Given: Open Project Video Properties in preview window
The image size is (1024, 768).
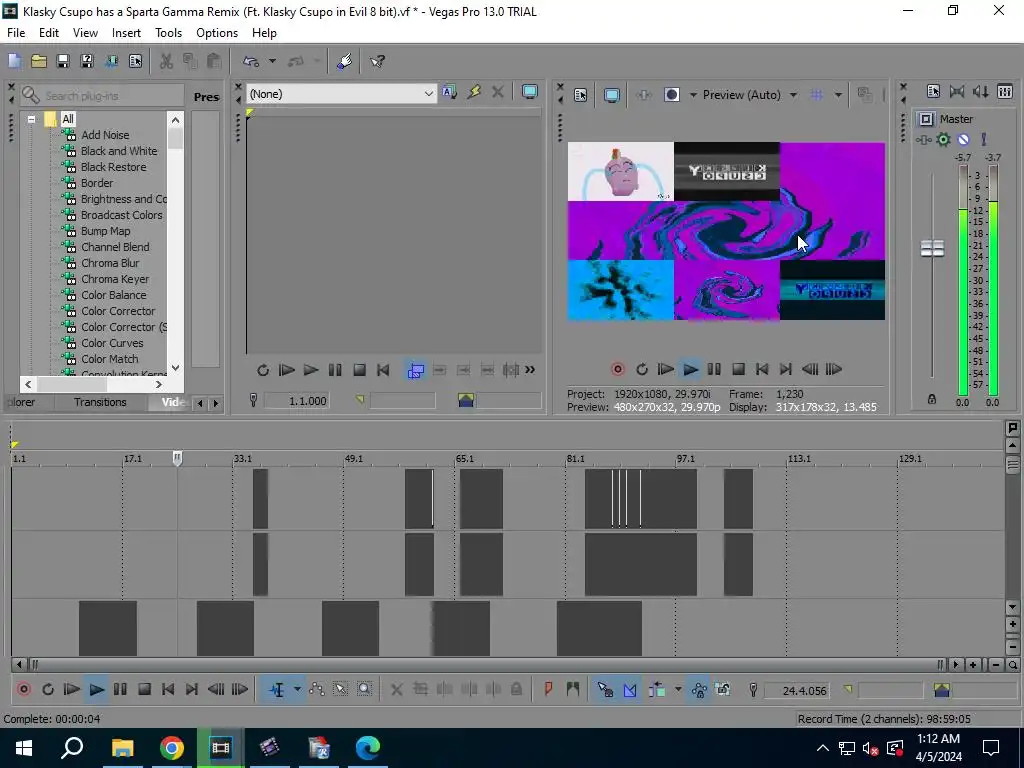Looking at the screenshot, I should (x=581, y=95).
